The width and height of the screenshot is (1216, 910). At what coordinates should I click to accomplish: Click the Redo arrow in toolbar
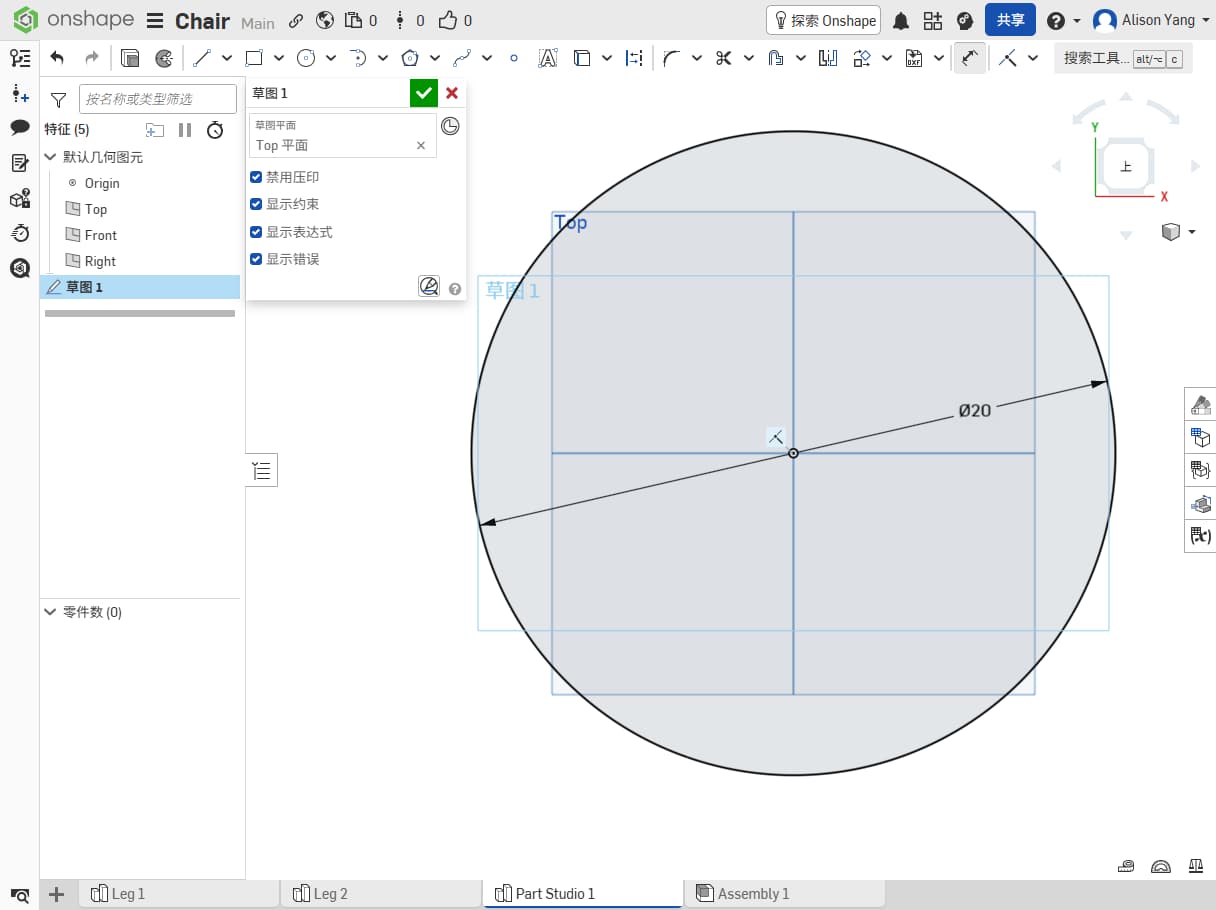coord(91,58)
